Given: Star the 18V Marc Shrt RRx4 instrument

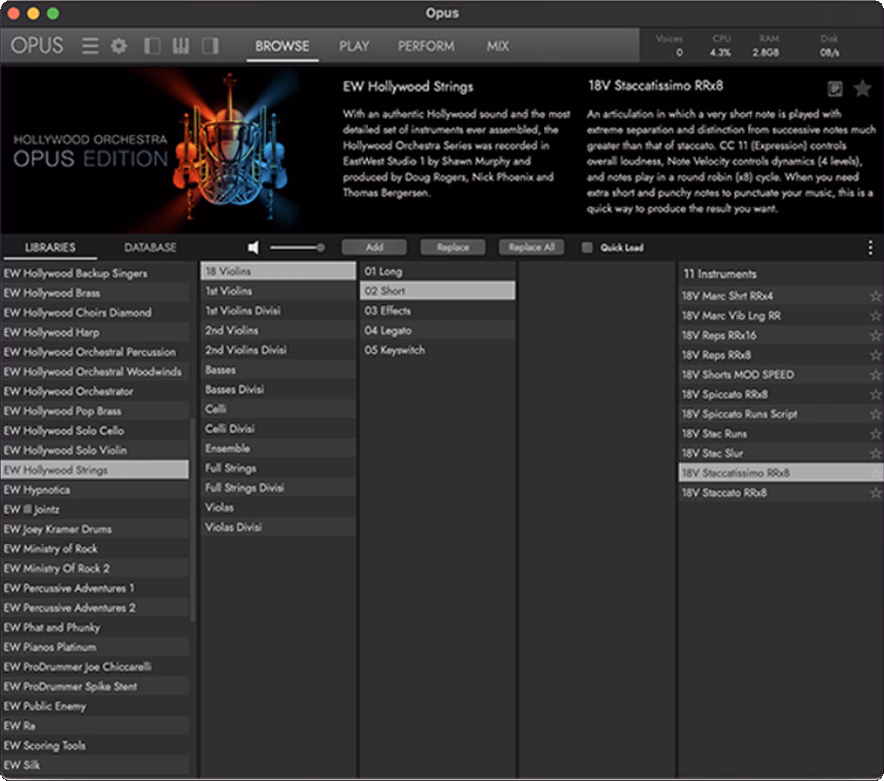Looking at the screenshot, I should point(875,296).
